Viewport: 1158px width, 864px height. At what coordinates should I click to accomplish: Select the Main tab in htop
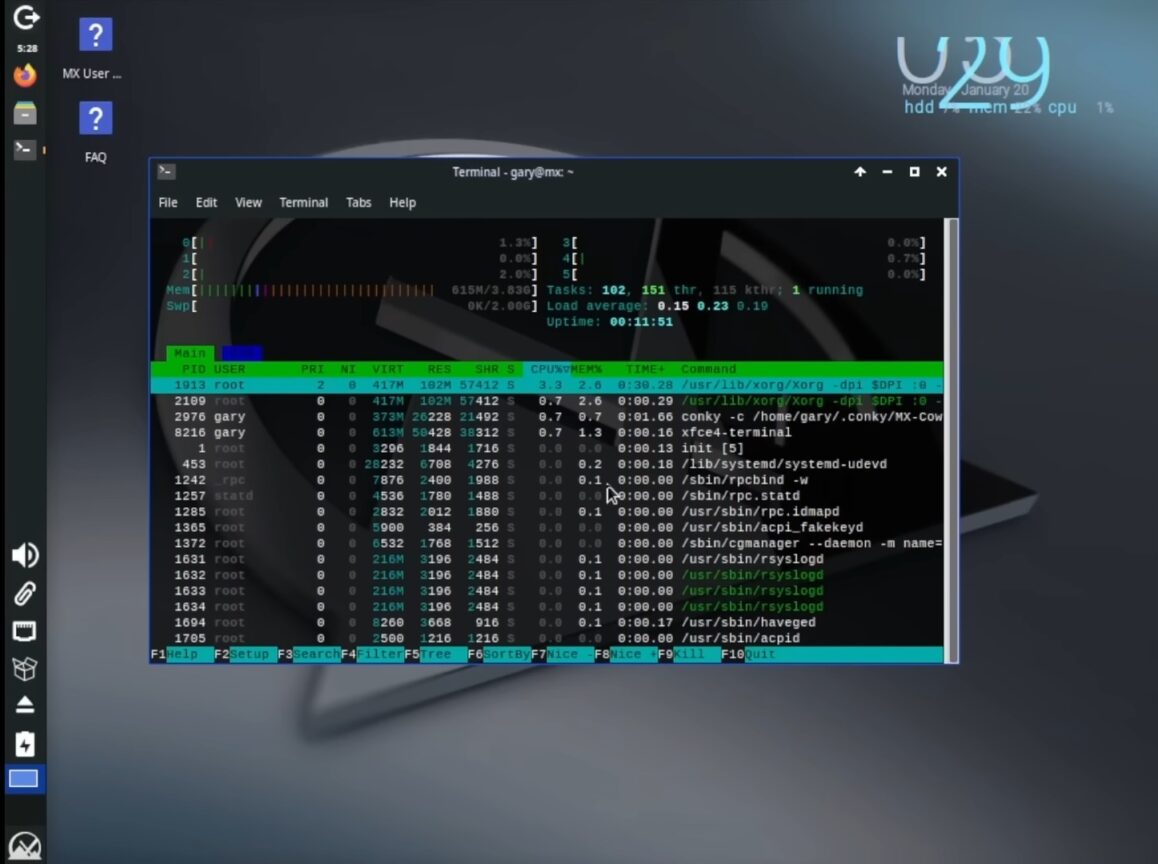[x=189, y=352]
